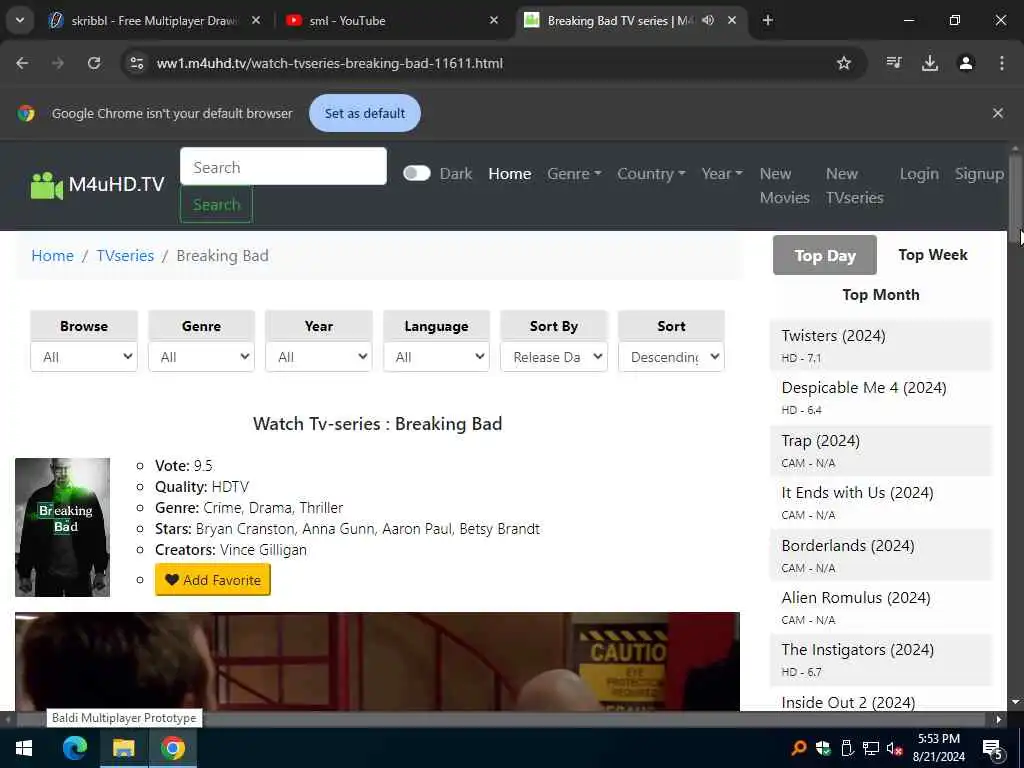1024x768 pixels.
Task: Open Despicable Me 4 (2024) listing
Action: coord(864,387)
